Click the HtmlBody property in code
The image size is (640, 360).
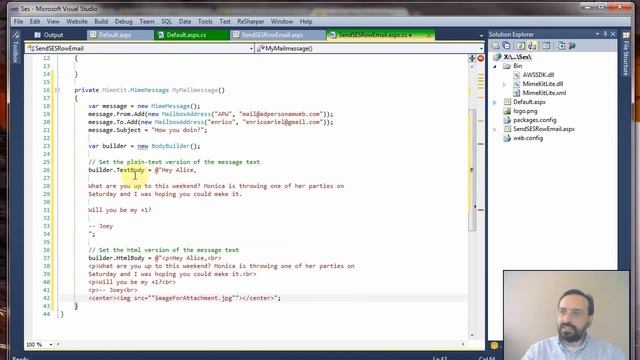pyautogui.click(x=131, y=258)
